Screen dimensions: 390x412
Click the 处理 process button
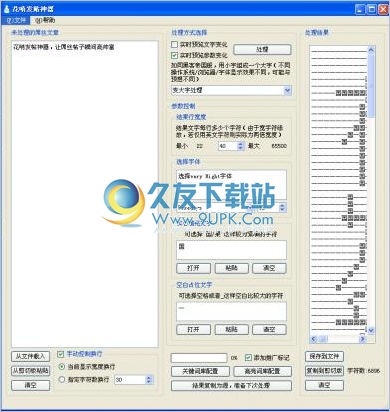pyautogui.click(x=262, y=49)
